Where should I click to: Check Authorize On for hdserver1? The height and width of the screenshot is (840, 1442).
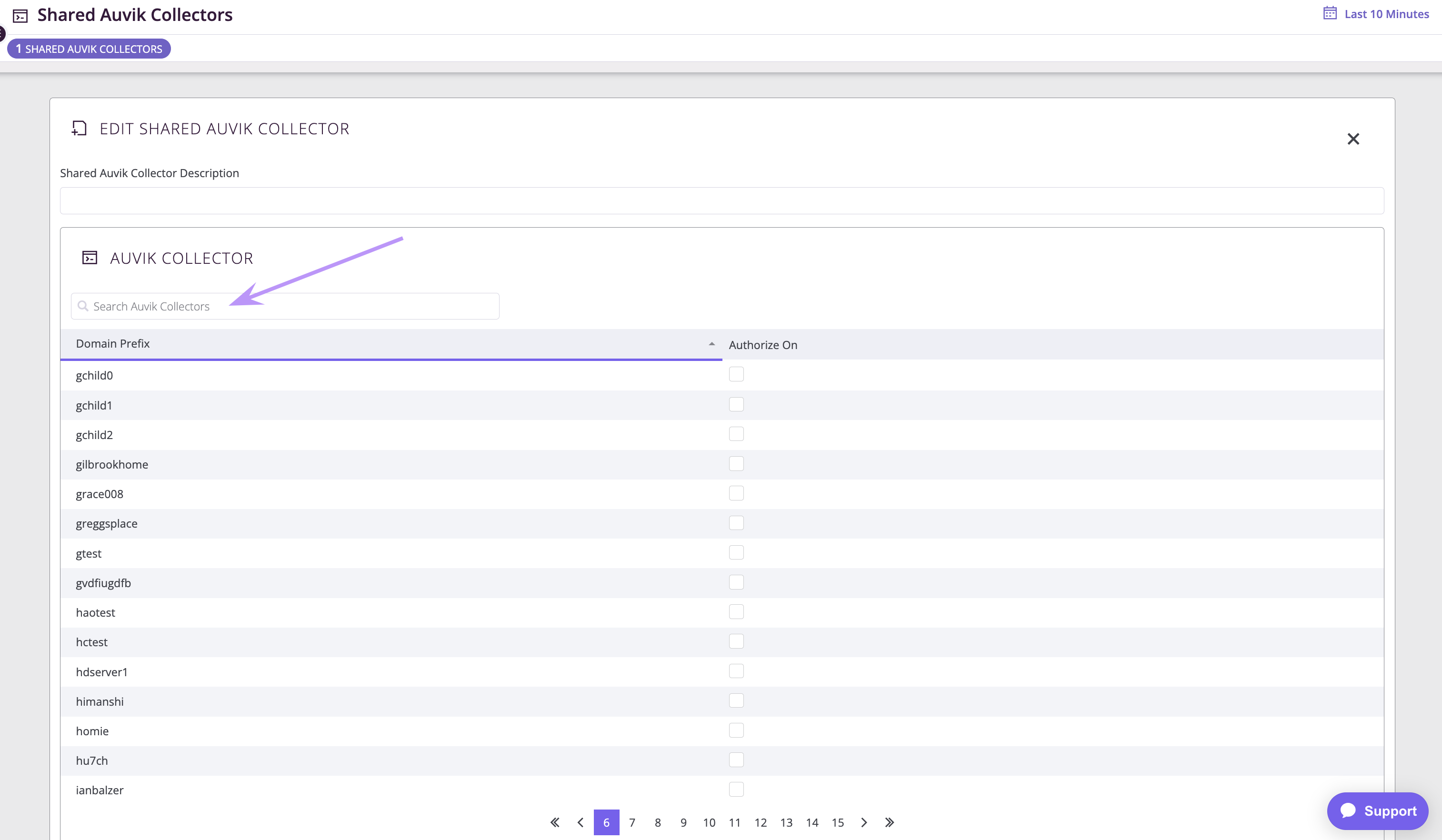736,671
